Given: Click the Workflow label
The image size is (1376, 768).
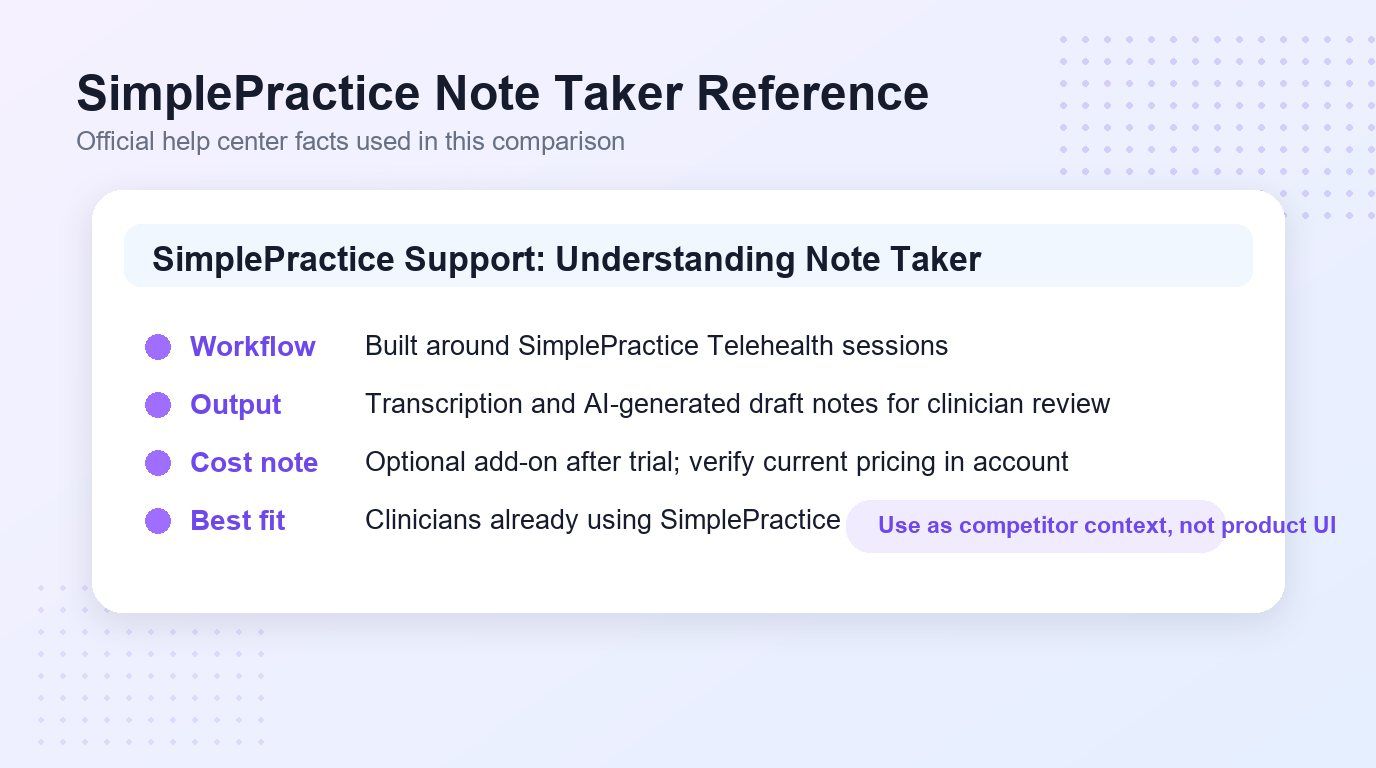Looking at the screenshot, I should tap(253, 347).
